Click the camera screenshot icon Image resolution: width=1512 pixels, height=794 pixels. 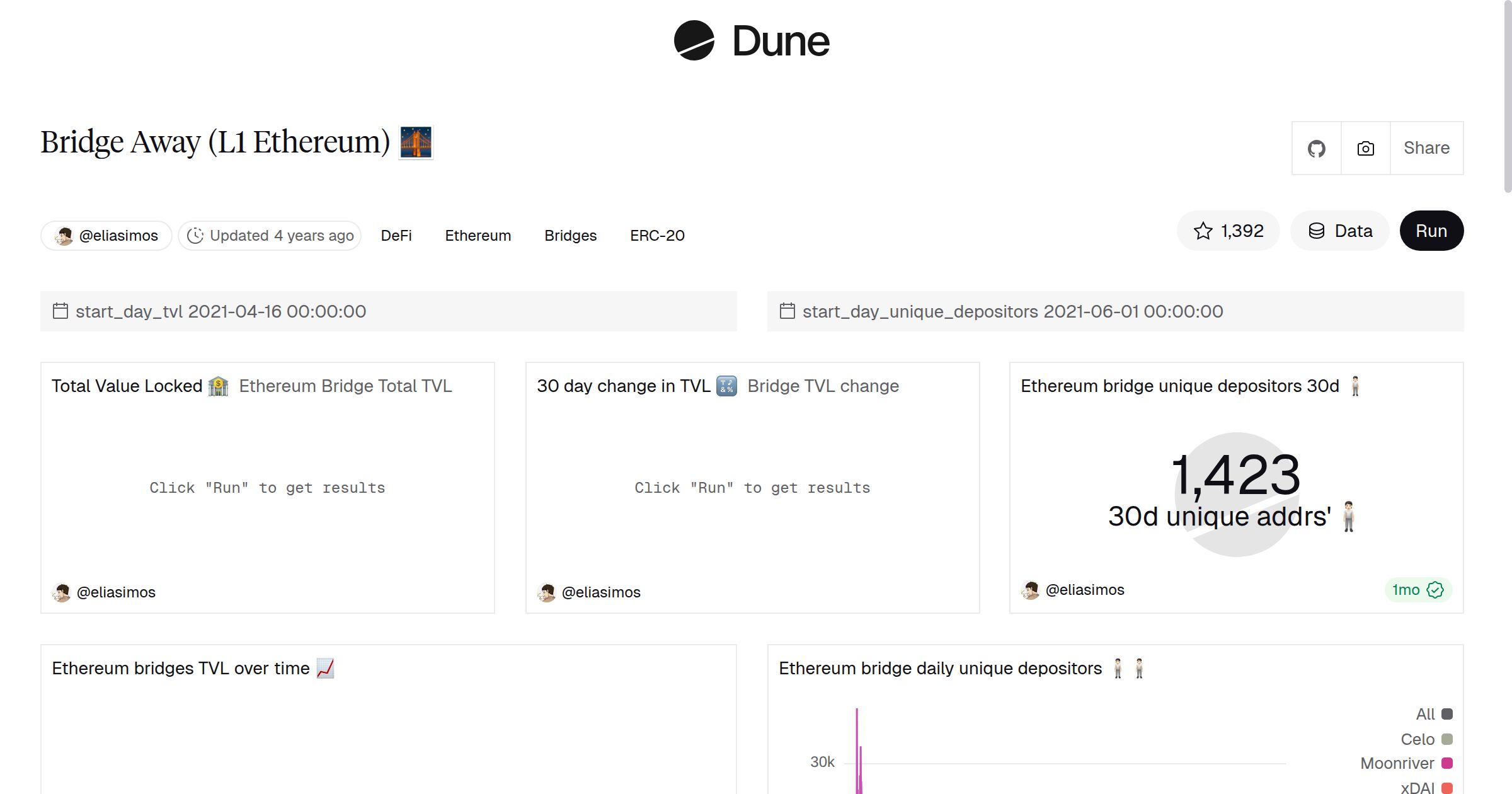[1365, 147]
